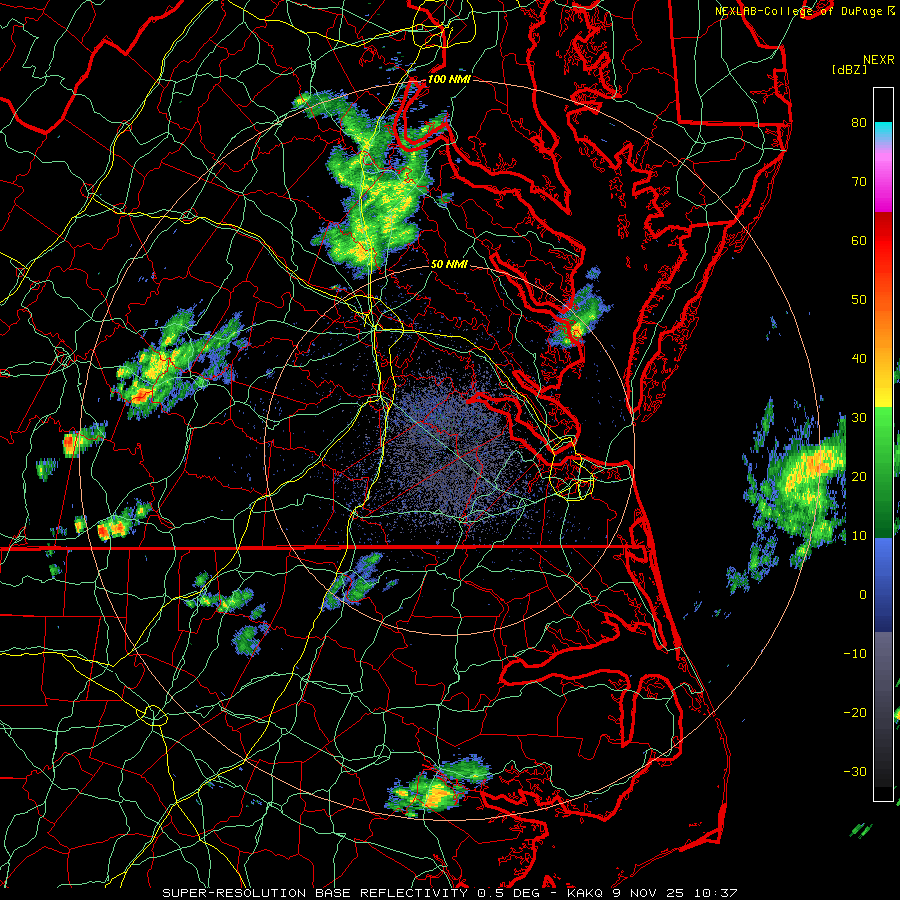
Task: Click the -30 dBZ legend label
Action: click(x=855, y=771)
